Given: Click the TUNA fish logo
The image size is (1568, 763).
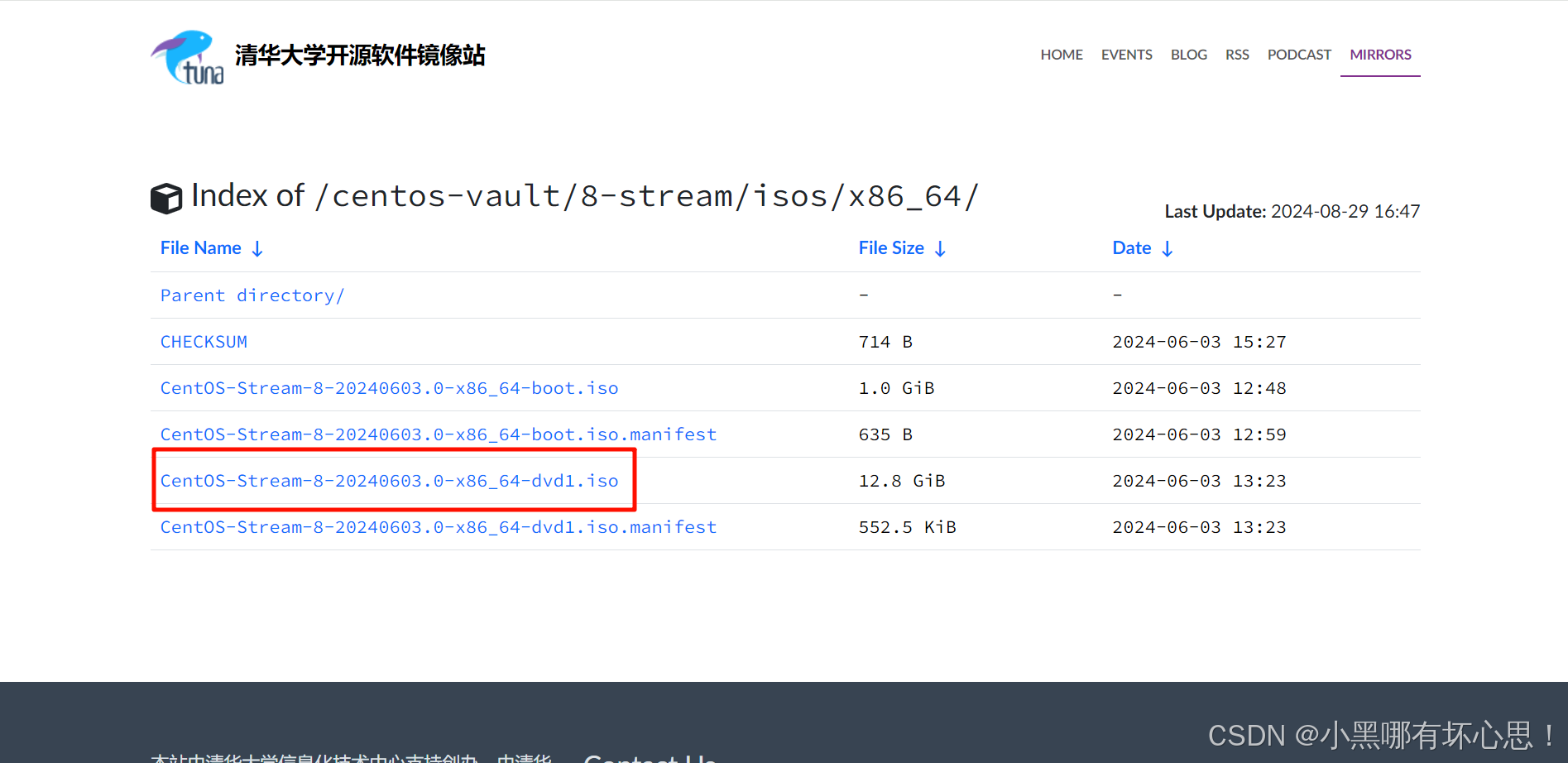Looking at the screenshot, I should tap(187, 57).
